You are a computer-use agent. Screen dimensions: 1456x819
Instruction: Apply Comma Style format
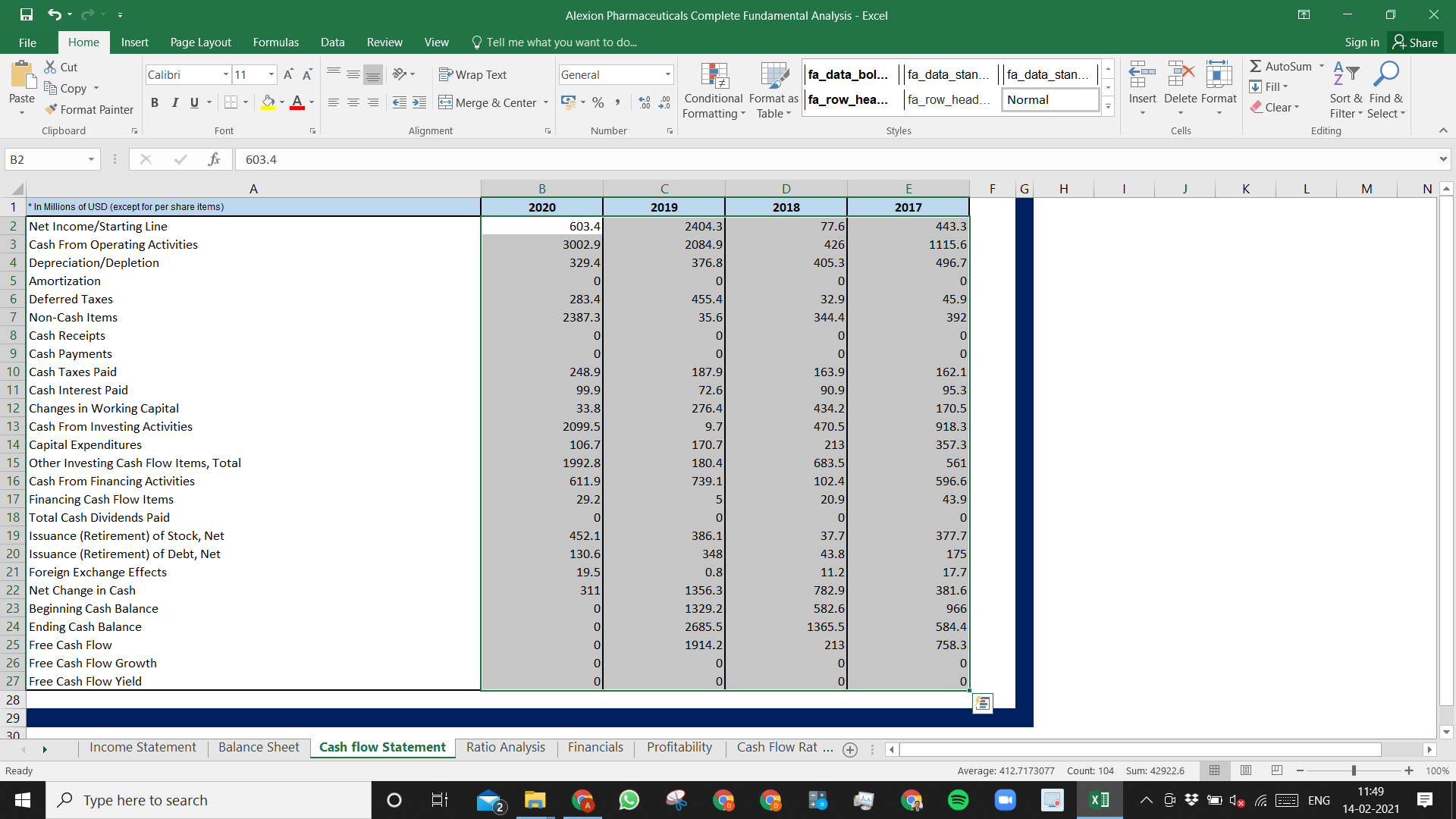[x=618, y=102]
